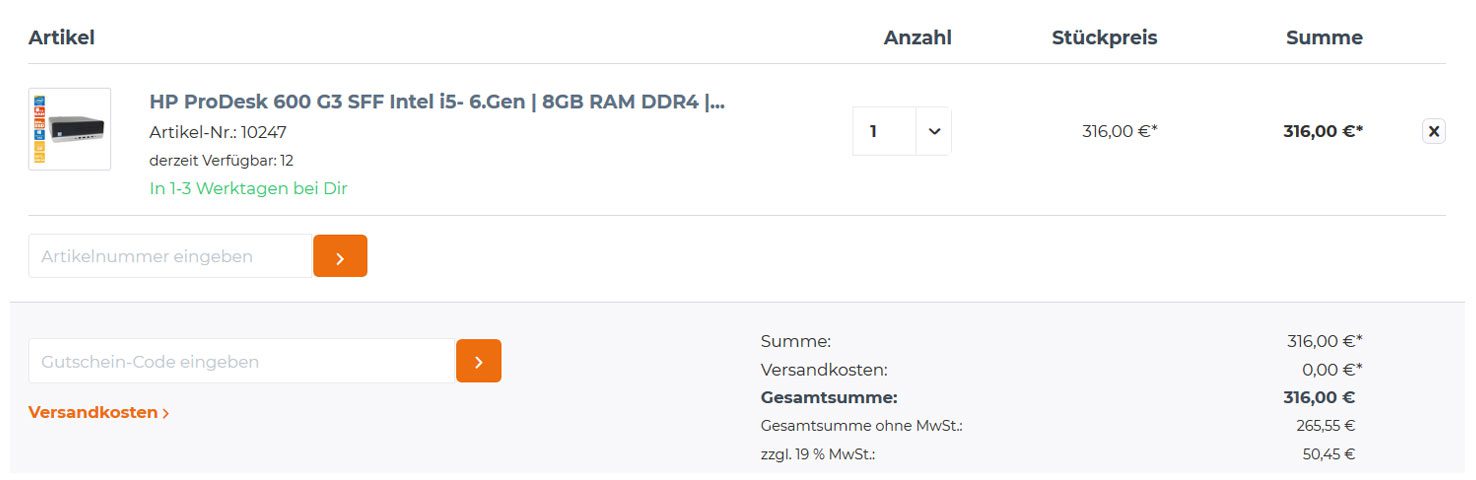Screen dimensions: 1476x480
Task: Click the Anzahl column header
Action: point(918,38)
